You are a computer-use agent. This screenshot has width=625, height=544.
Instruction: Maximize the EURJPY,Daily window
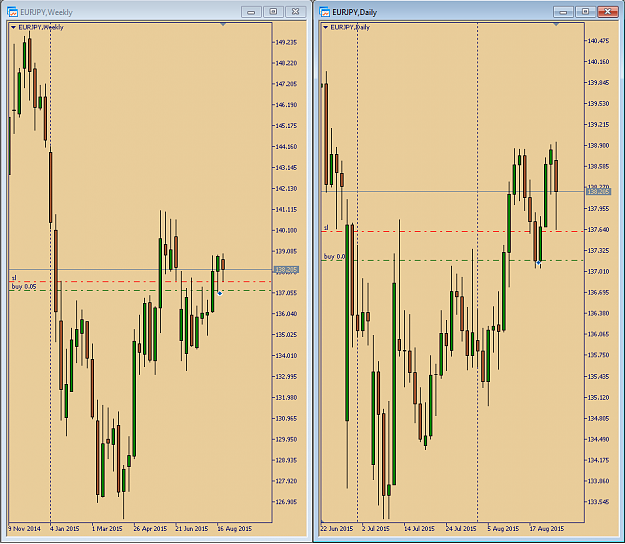point(585,12)
